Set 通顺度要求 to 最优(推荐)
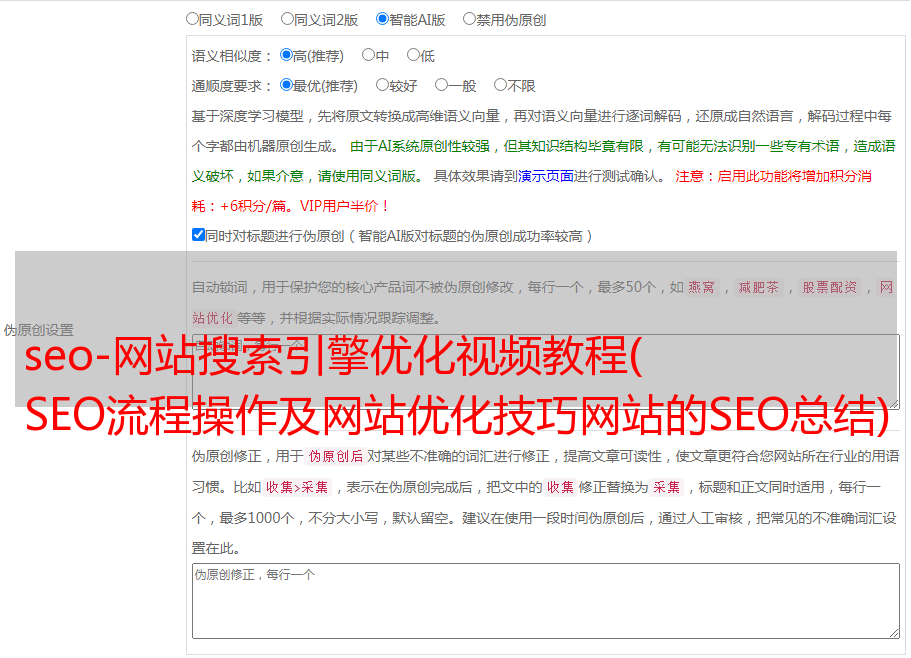The image size is (911, 658). [286, 85]
